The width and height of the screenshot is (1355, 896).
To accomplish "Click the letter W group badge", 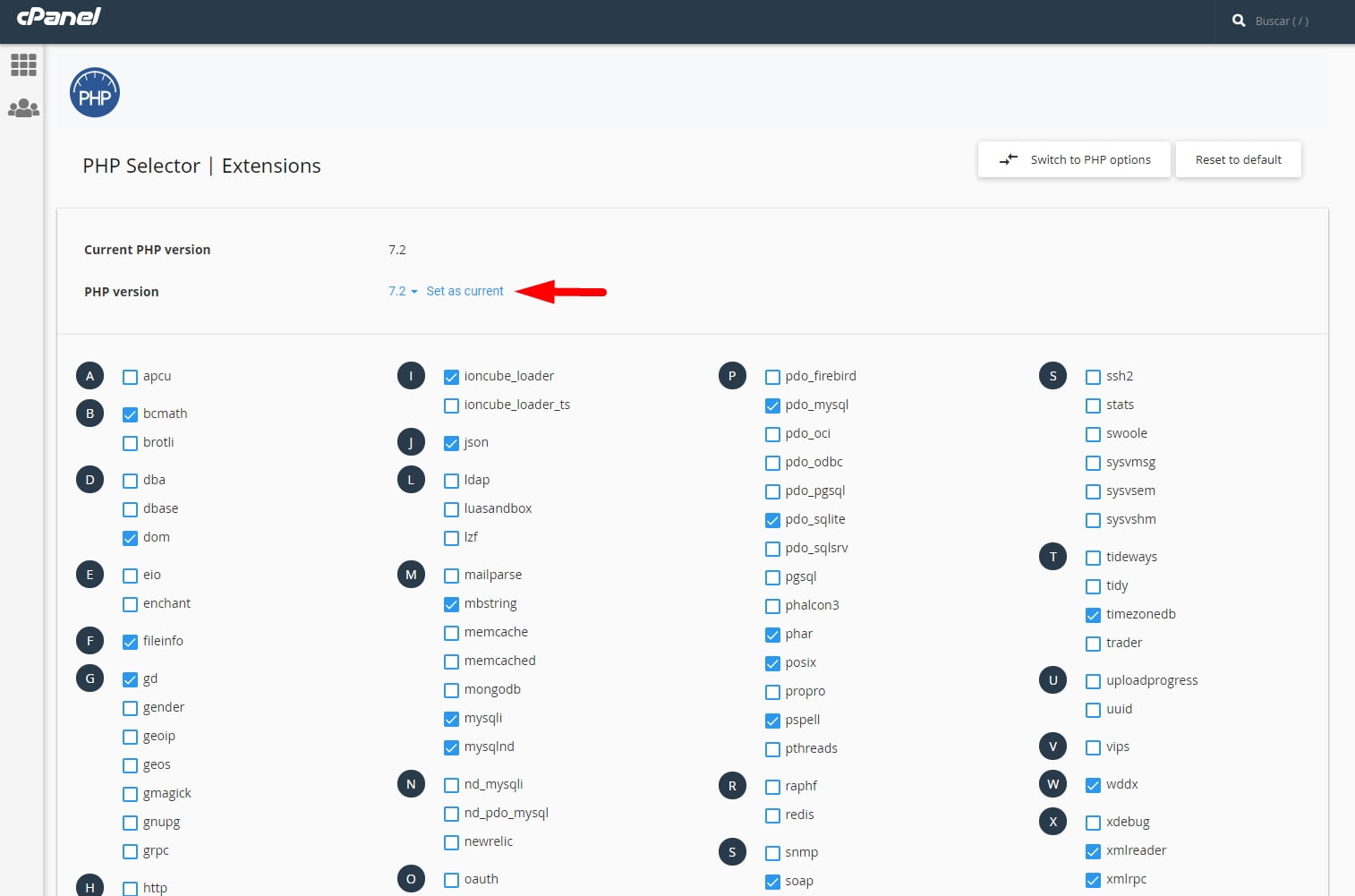I will click(1052, 784).
